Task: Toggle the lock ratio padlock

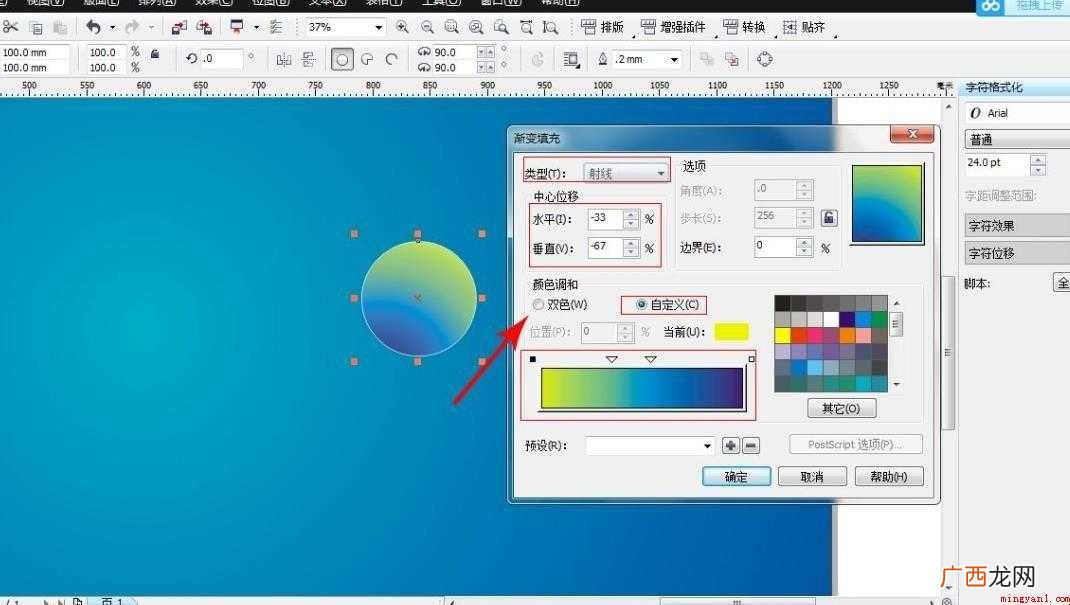Action: click(x=155, y=53)
